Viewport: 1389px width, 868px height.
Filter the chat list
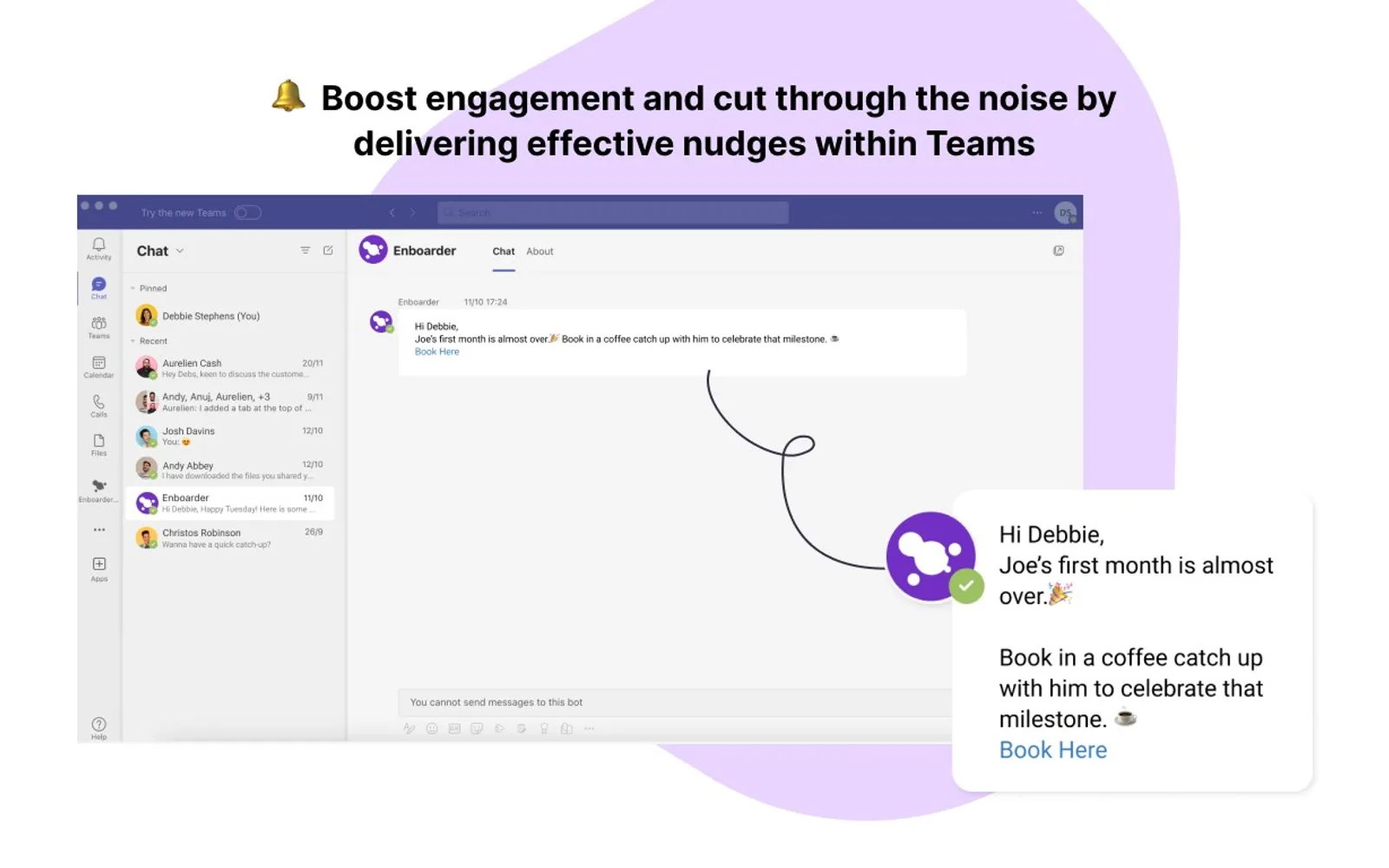pyautogui.click(x=306, y=251)
